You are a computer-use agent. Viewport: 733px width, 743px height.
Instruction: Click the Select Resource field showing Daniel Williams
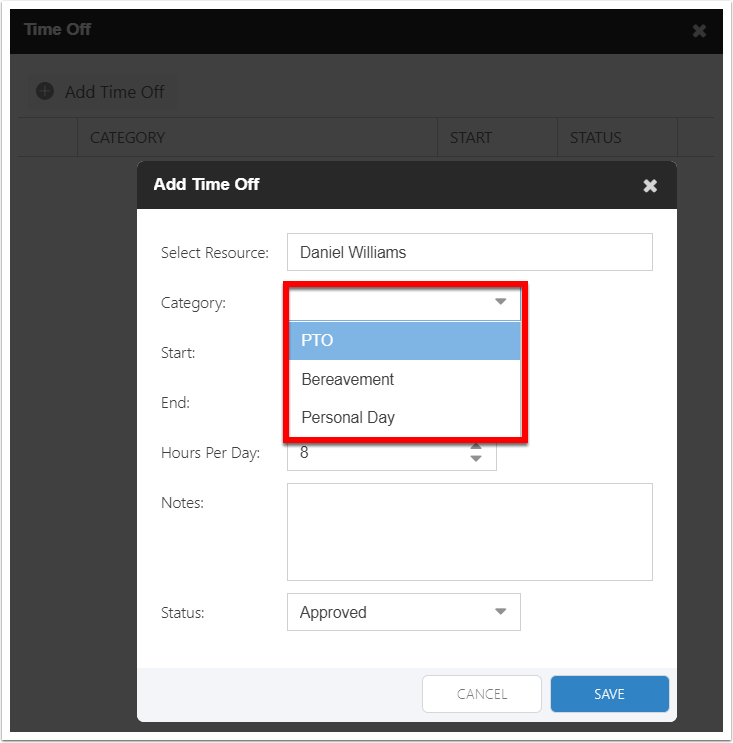tap(469, 252)
